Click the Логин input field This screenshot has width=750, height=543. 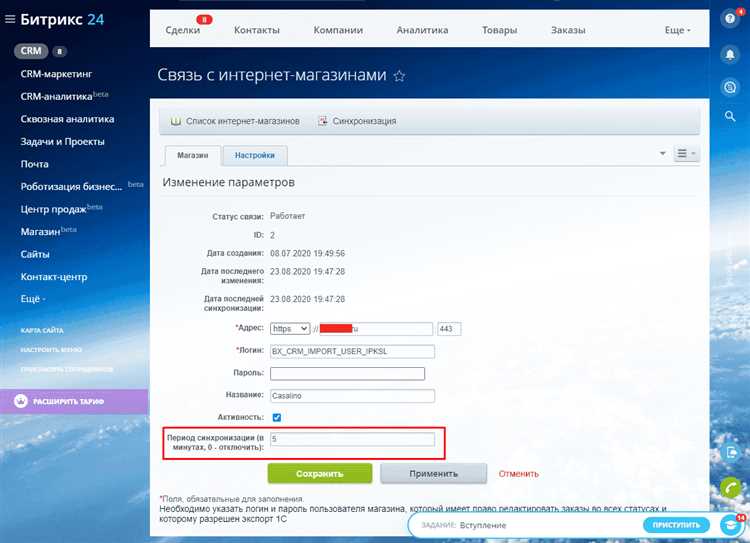[353, 351]
